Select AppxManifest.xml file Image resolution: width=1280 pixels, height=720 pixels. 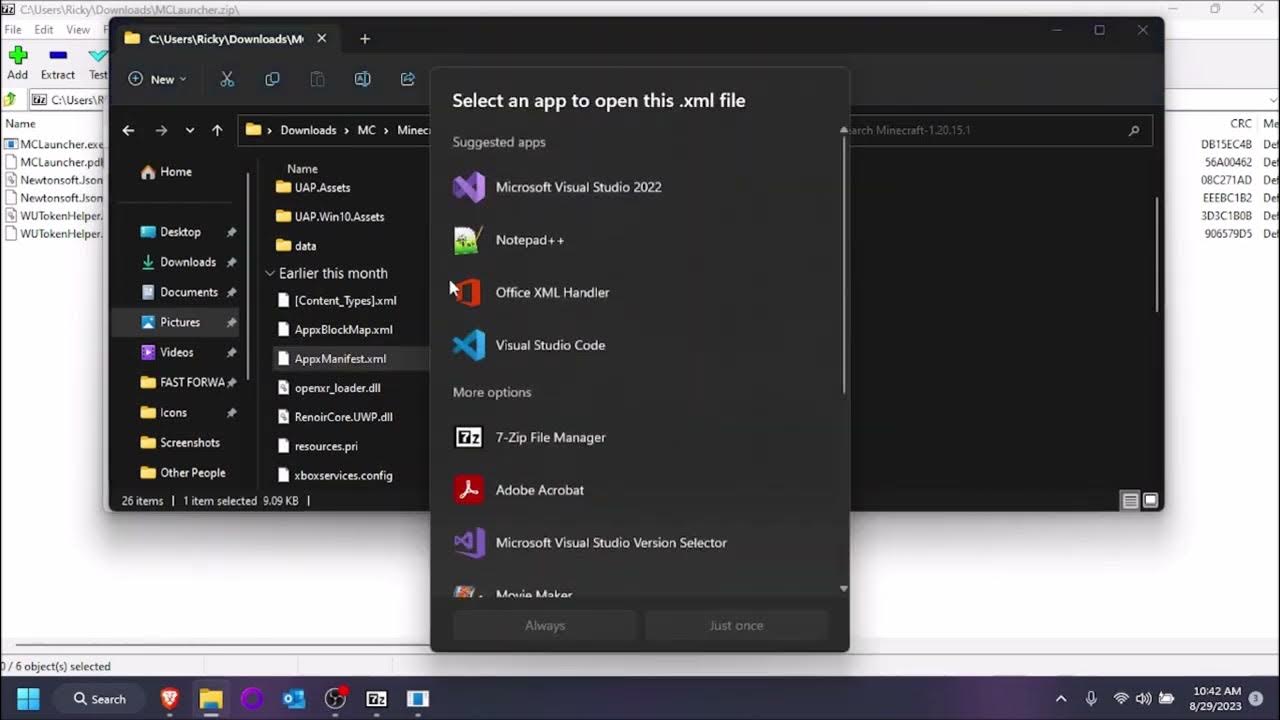click(340, 359)
